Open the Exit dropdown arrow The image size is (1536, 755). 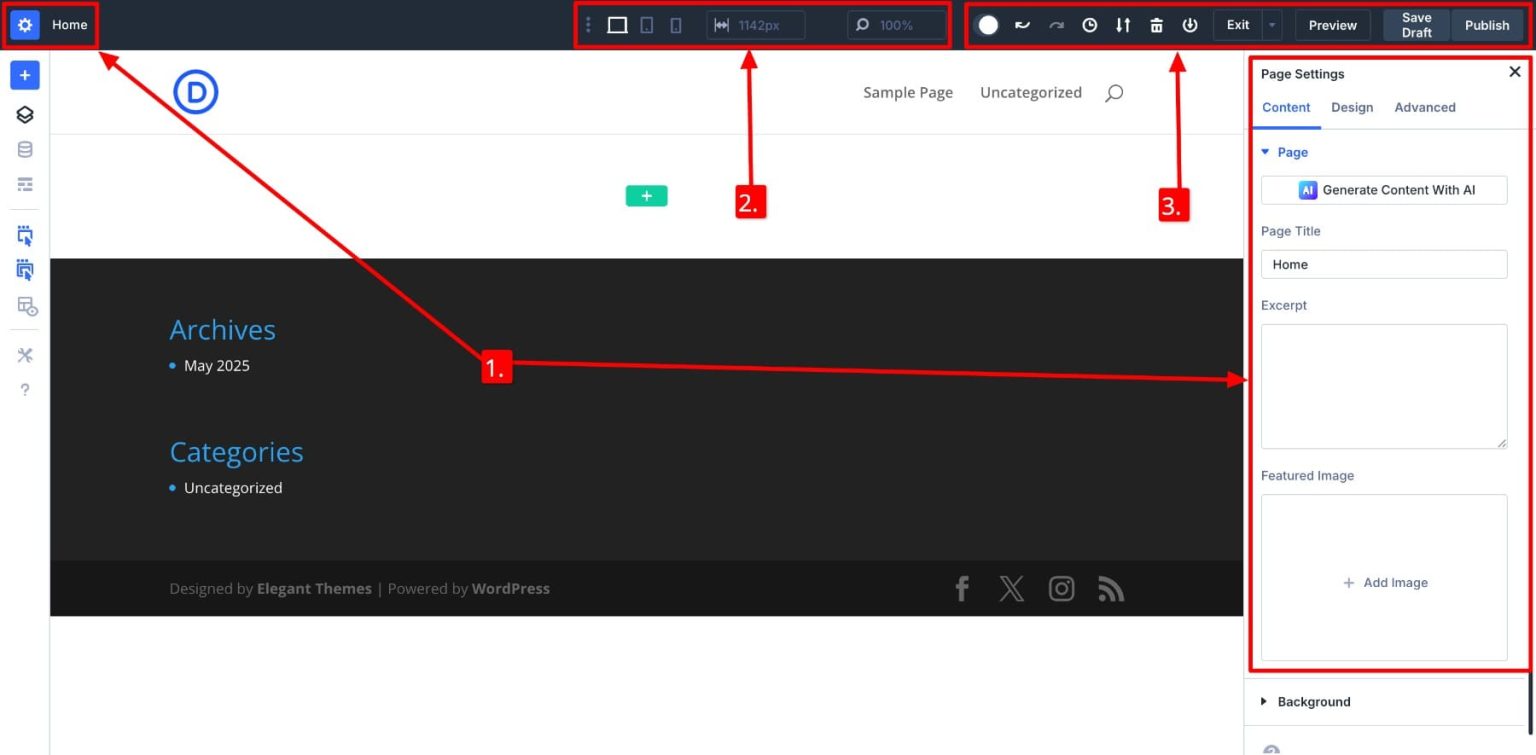click(x=1272, y=24)
